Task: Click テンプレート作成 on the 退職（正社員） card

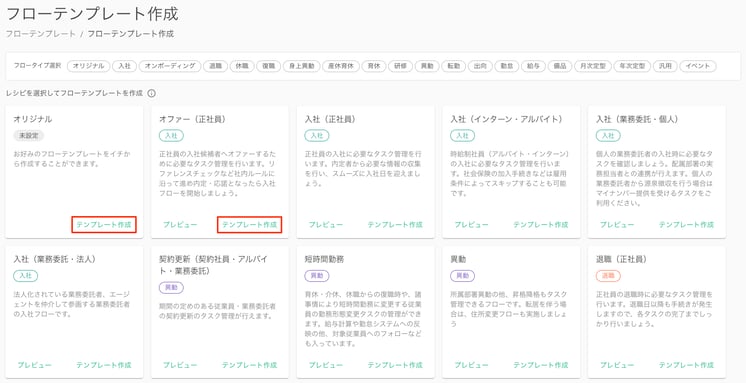Action: [x=686, y=365]
